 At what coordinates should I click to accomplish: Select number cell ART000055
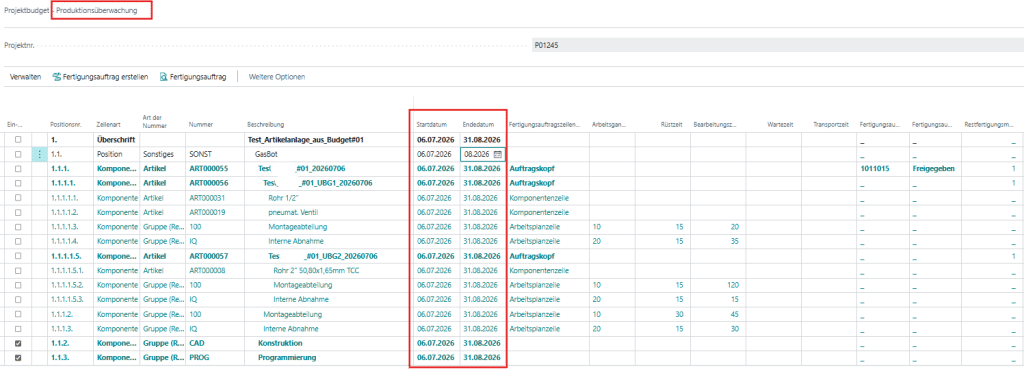208,168
